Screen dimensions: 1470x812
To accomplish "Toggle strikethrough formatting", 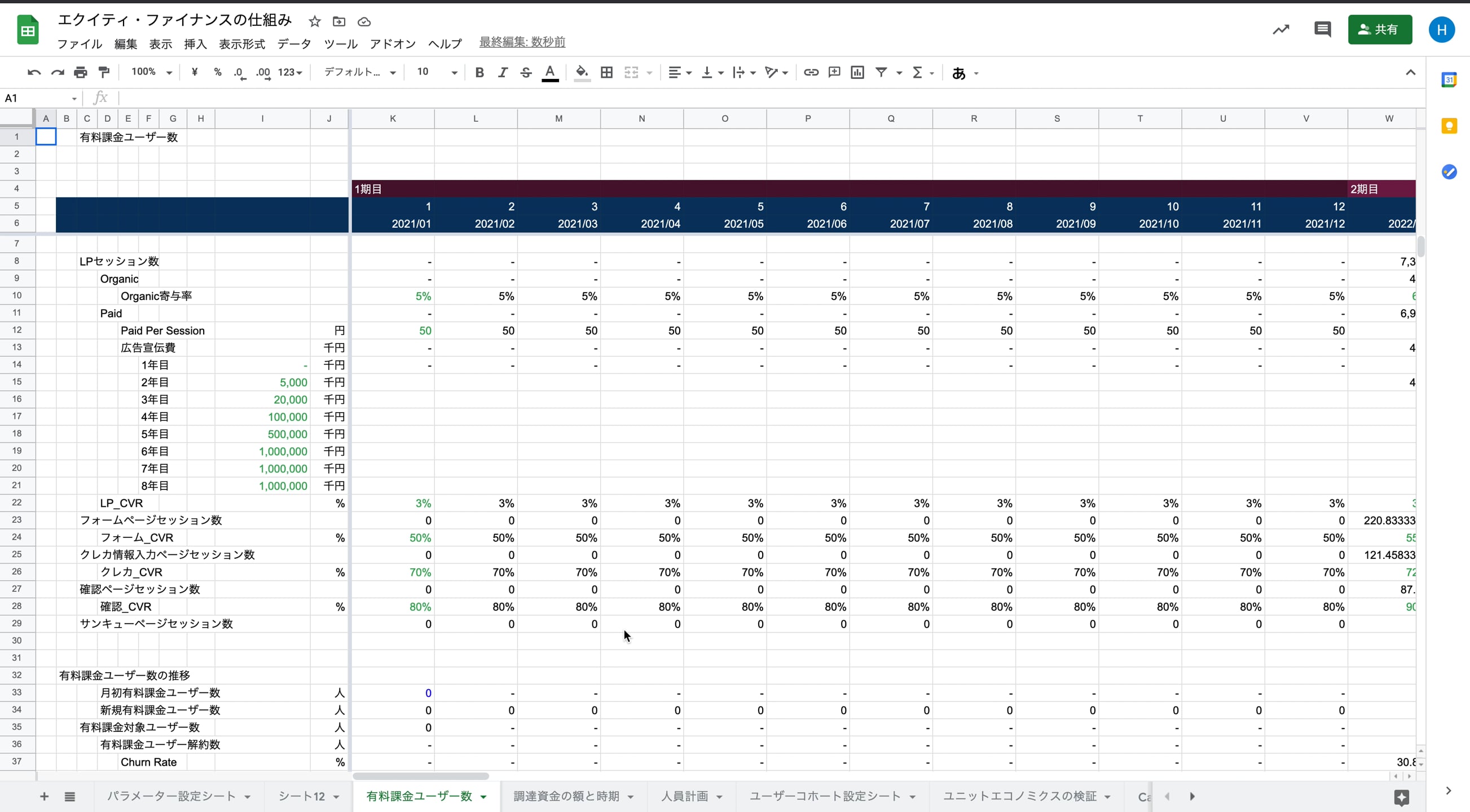I will tap(526, 73).
